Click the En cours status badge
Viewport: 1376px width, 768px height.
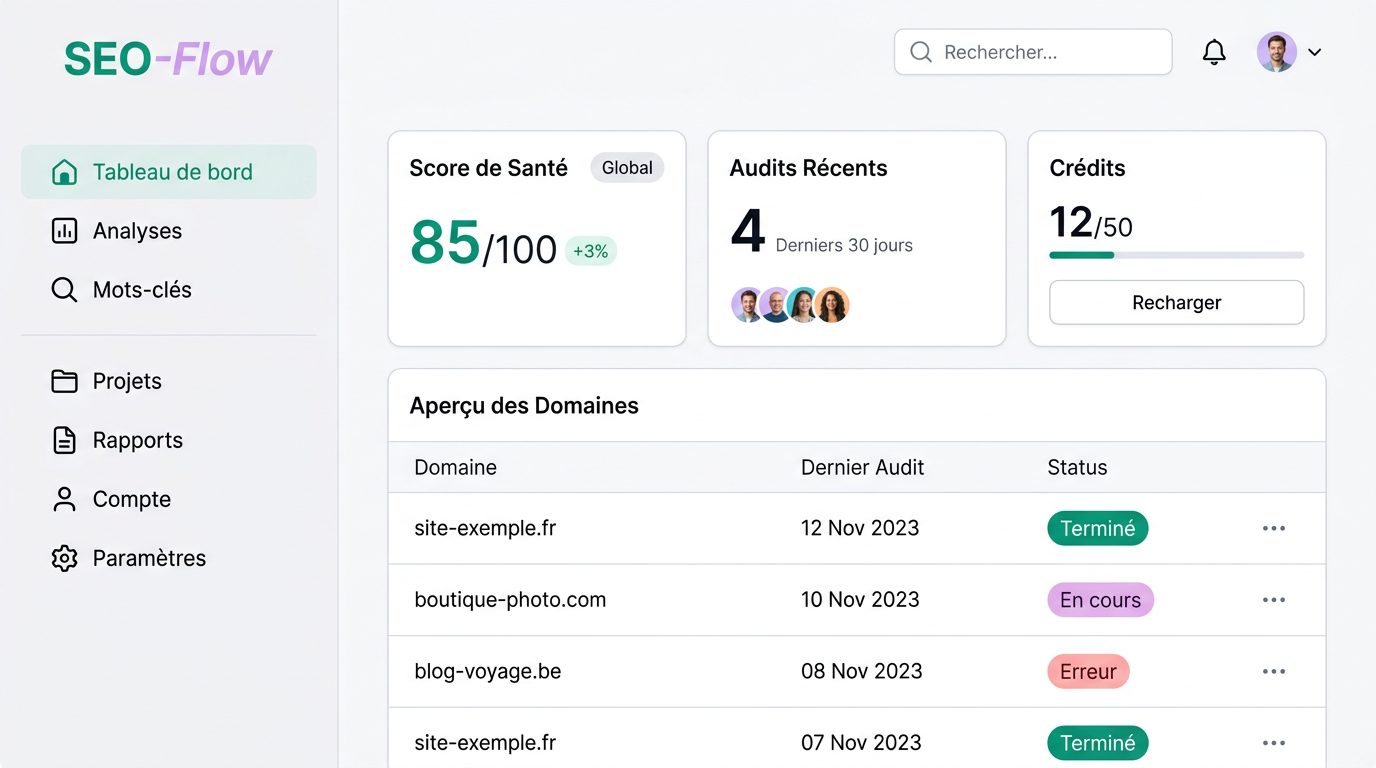pos(1101,600)
